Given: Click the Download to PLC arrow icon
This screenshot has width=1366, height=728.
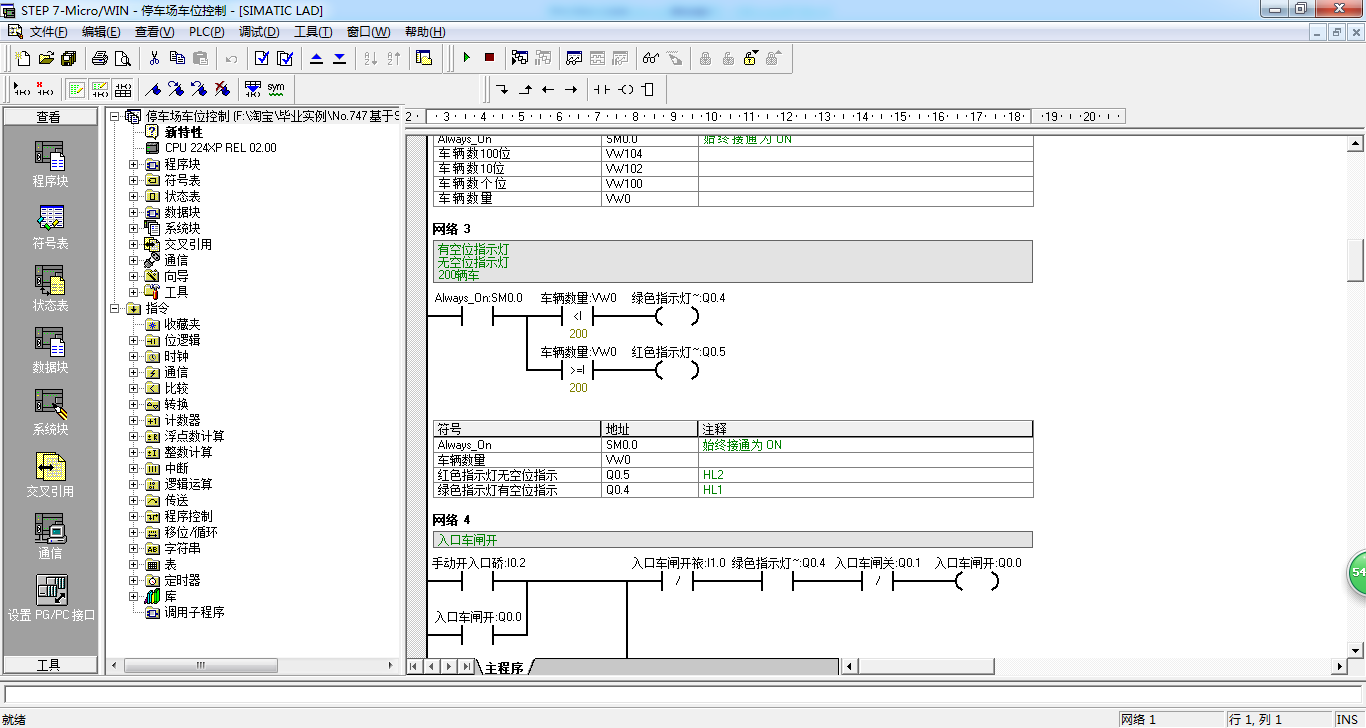Looking at the screenshot, I should [339, 58].
